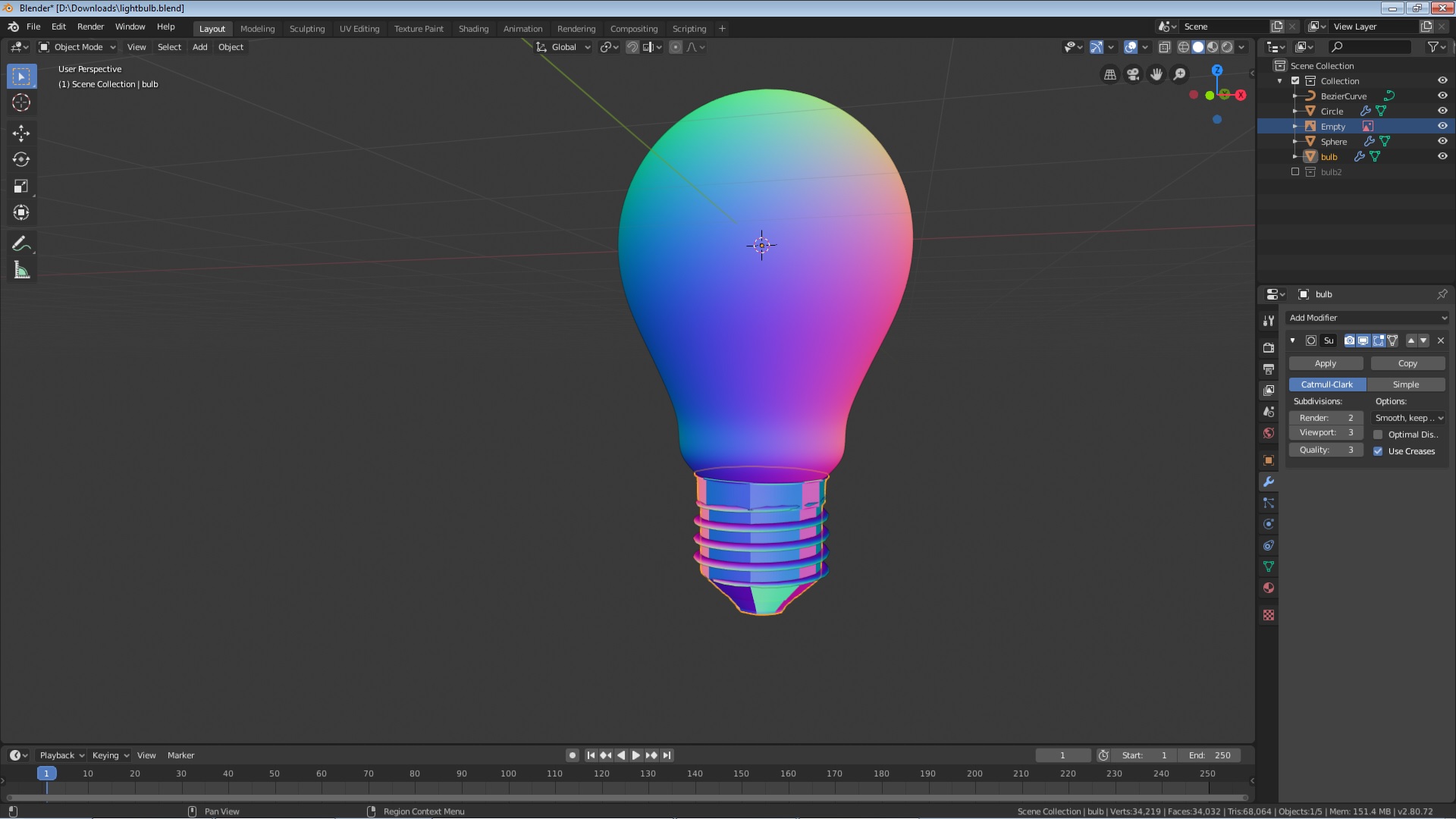Toggle X-ray display in the viewport header

(x=1164, y=47)
